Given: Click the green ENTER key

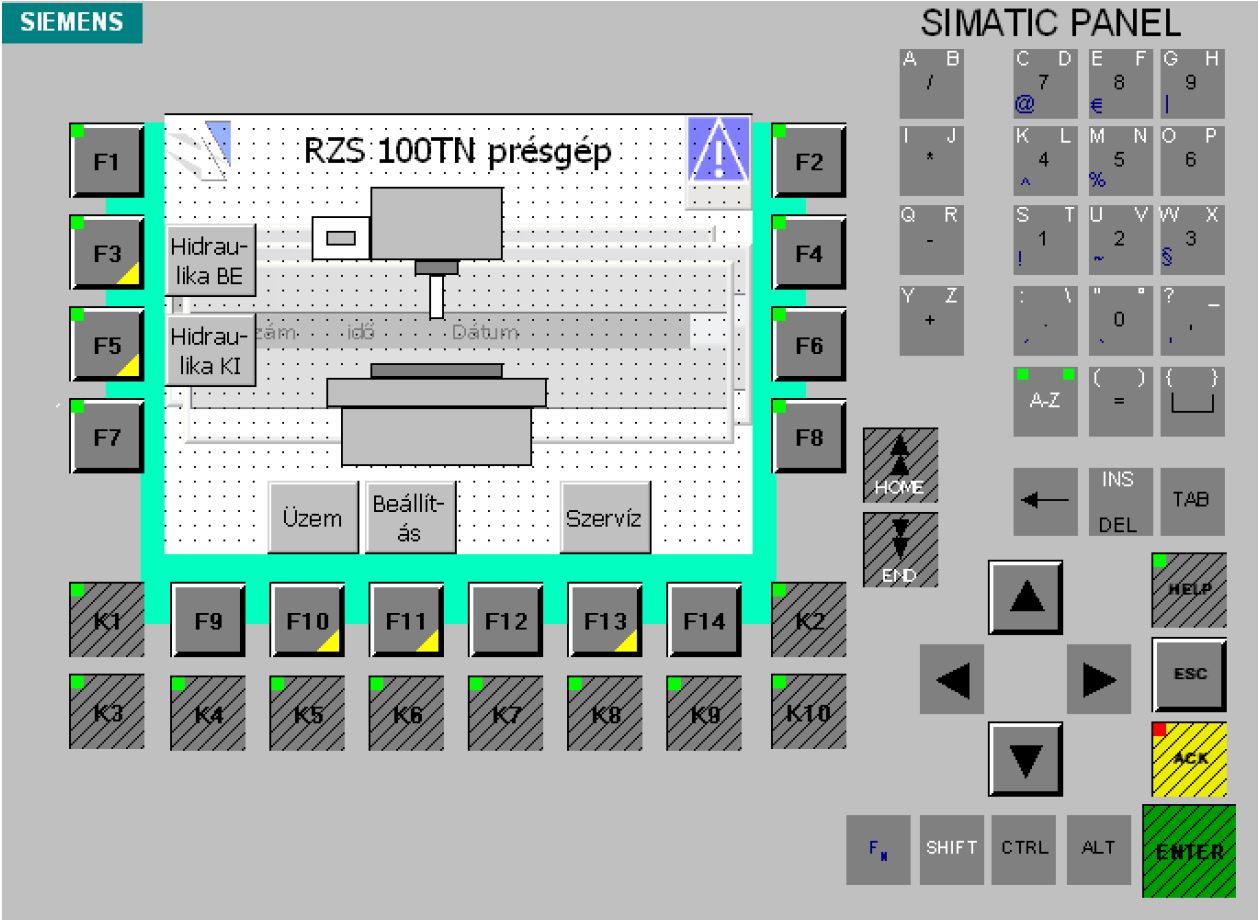Looking at the screenshot, I should click(1189, 851).
